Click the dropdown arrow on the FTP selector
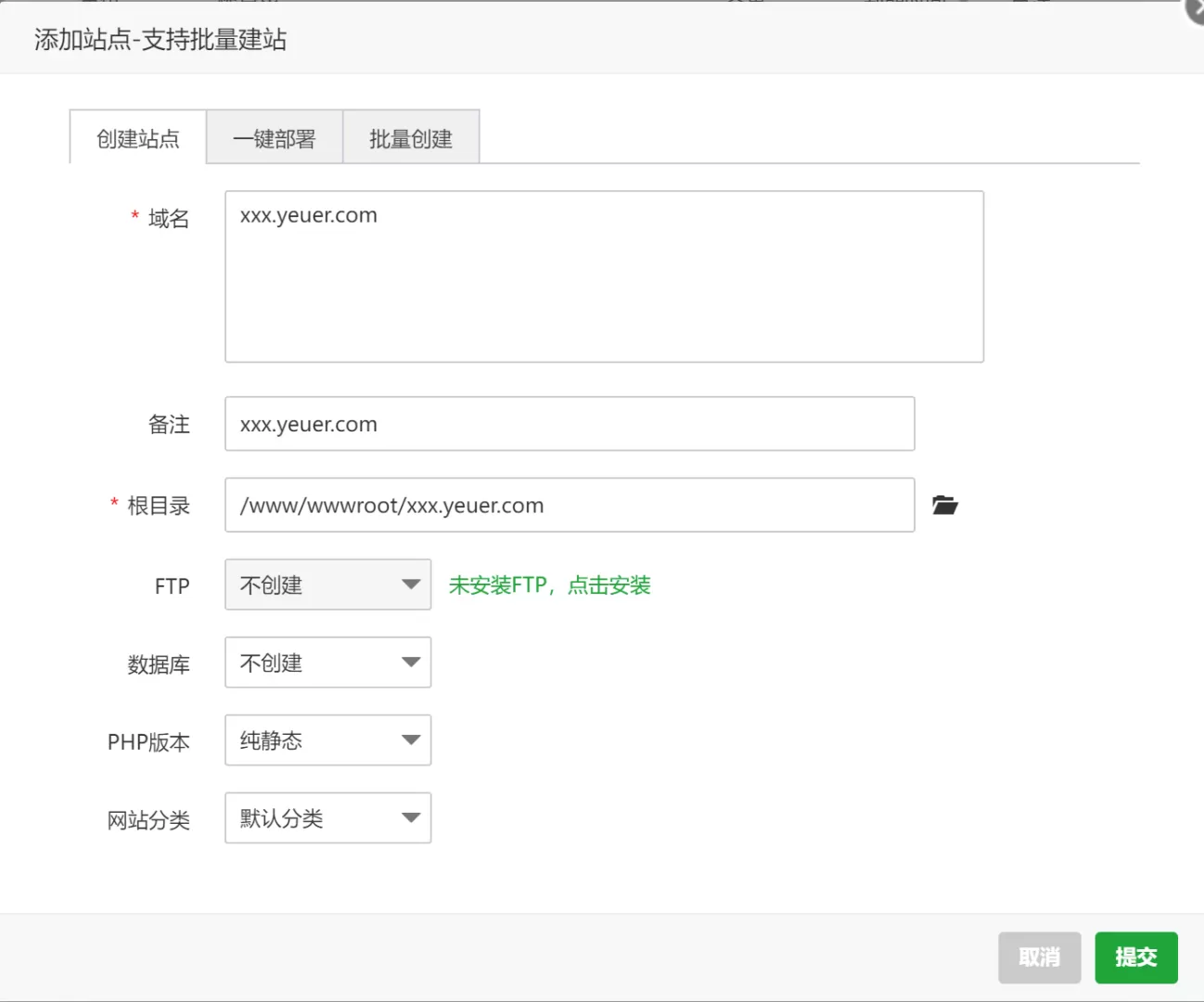This screenshot has height=1002, width=1204. pyautogui.click(x=411, y=584)
